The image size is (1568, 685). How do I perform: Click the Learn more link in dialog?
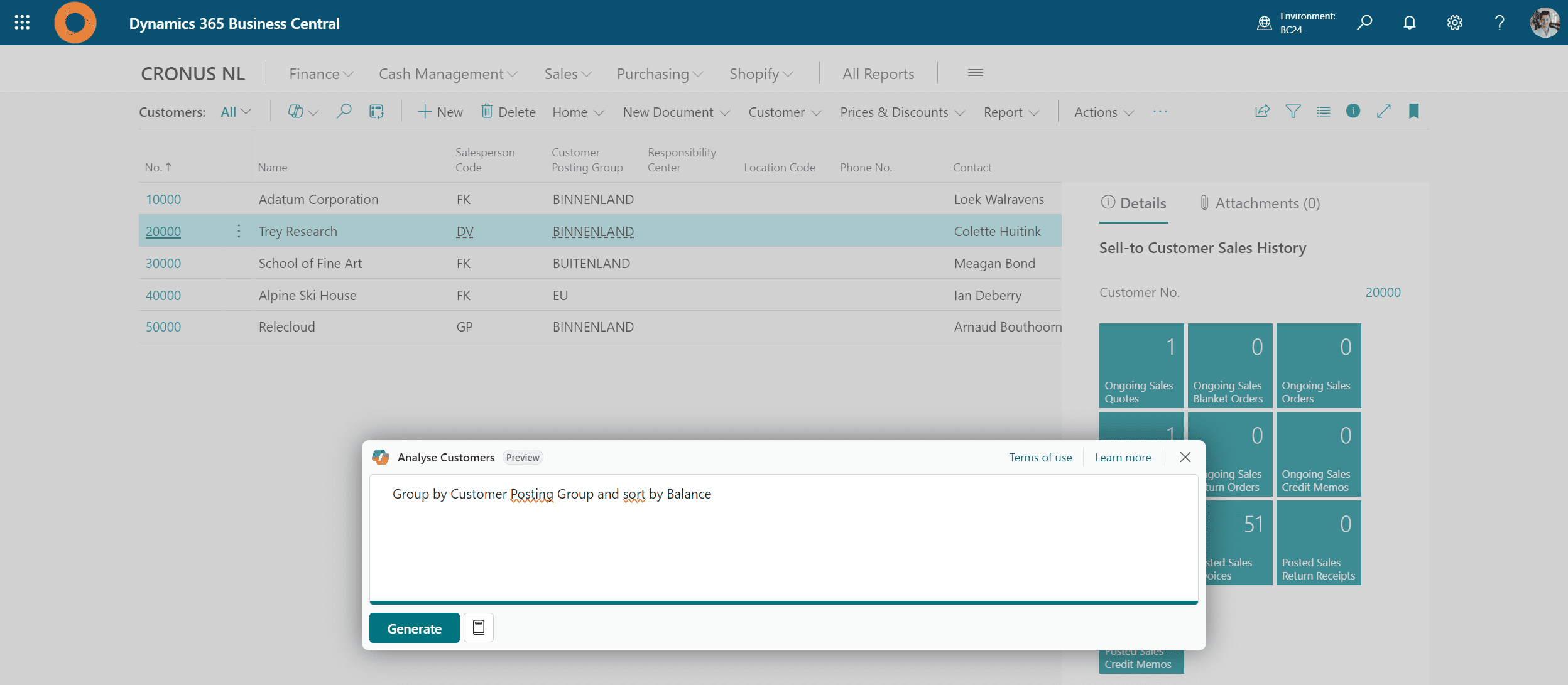point(1123,457)
